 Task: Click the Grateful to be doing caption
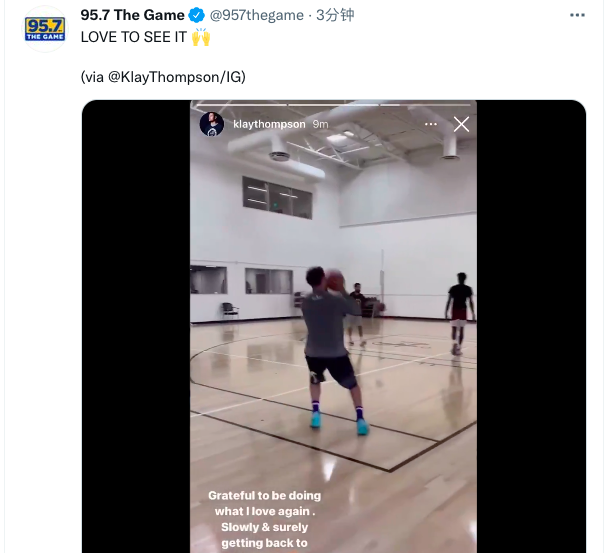click(265, 519)
